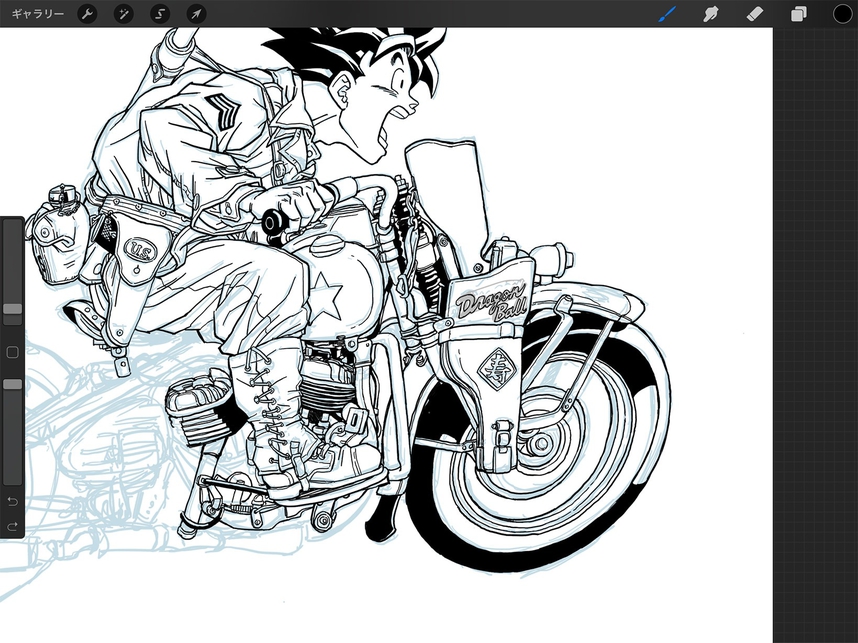Image resolution: width=858 pixels, height=643 pixels.
Task: Select the Eraser tool
Action: point(756,14)
